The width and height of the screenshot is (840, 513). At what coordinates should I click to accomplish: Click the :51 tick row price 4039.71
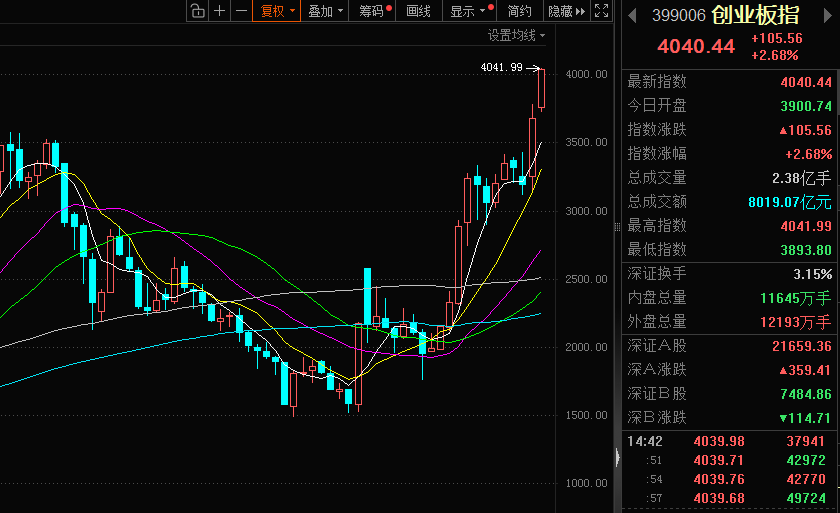[719, 461]
